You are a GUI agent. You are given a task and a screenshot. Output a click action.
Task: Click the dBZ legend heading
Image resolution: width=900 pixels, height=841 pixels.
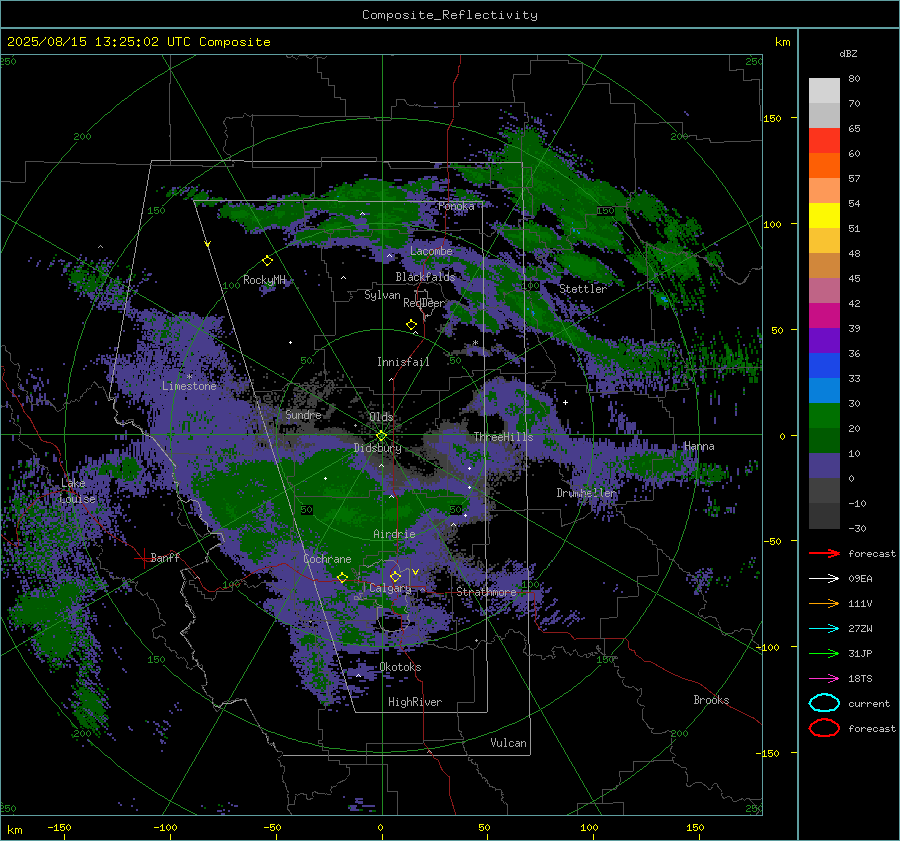(848, 53)
